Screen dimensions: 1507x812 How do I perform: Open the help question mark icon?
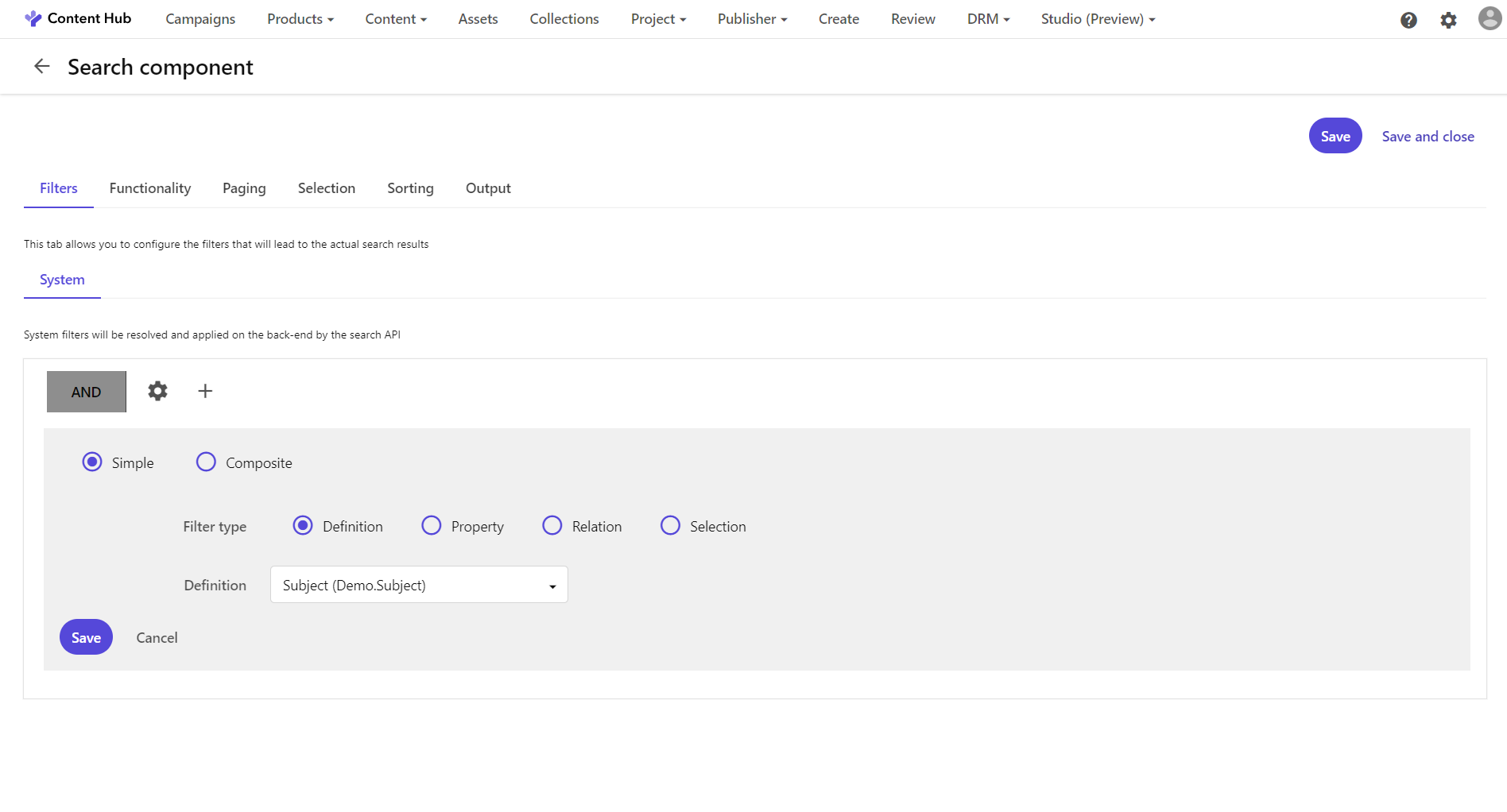(x=1408, y=20)
